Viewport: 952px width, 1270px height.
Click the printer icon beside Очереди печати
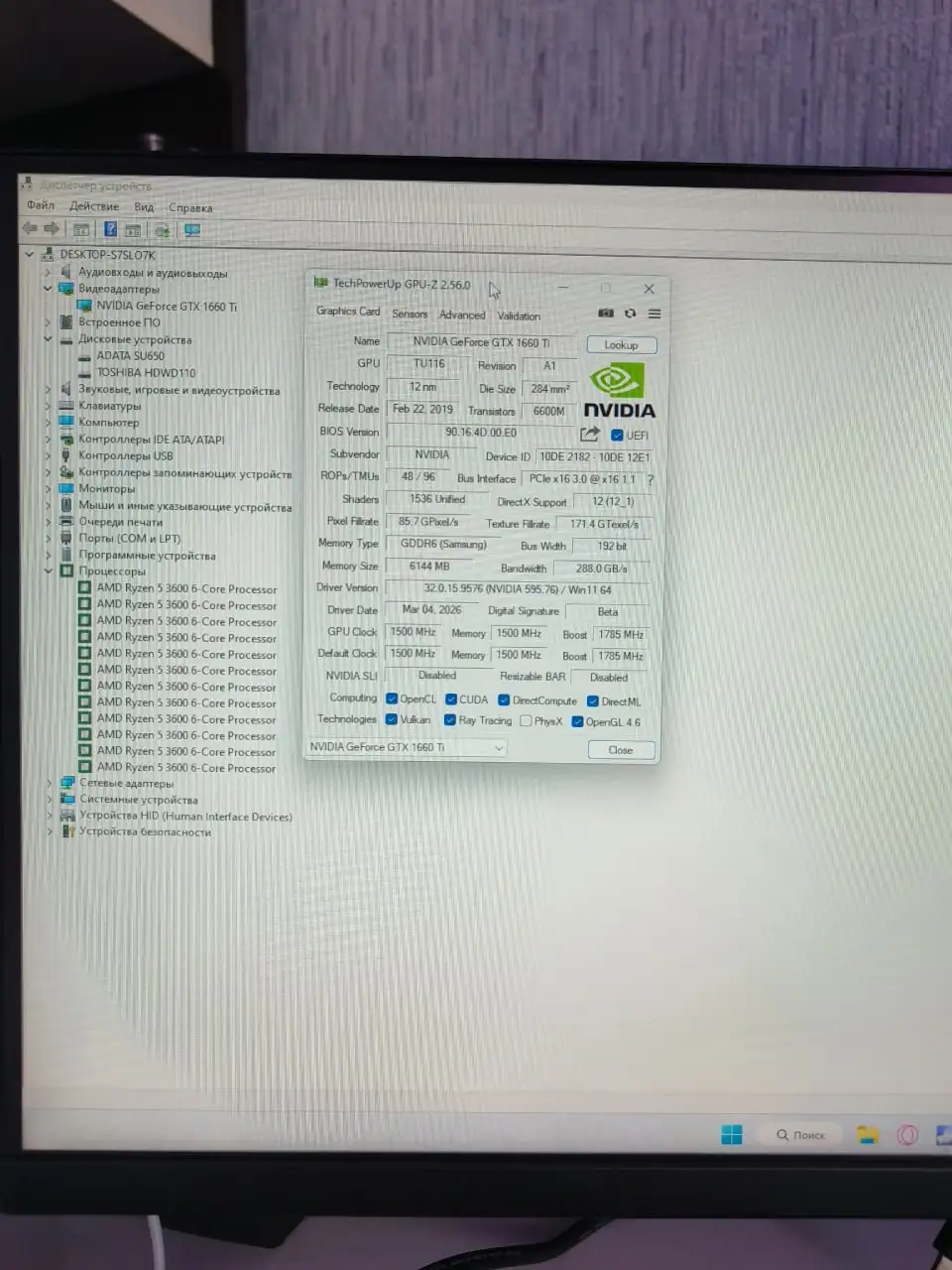66,521
